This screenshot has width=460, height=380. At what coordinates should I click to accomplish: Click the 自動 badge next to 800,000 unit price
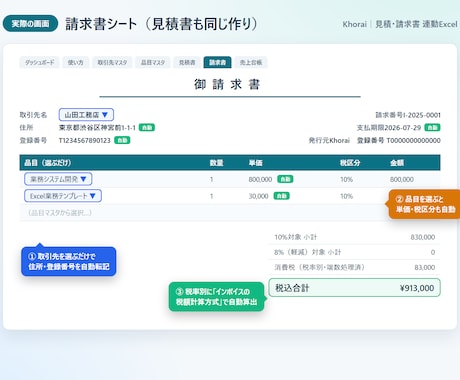pos(285,179)
